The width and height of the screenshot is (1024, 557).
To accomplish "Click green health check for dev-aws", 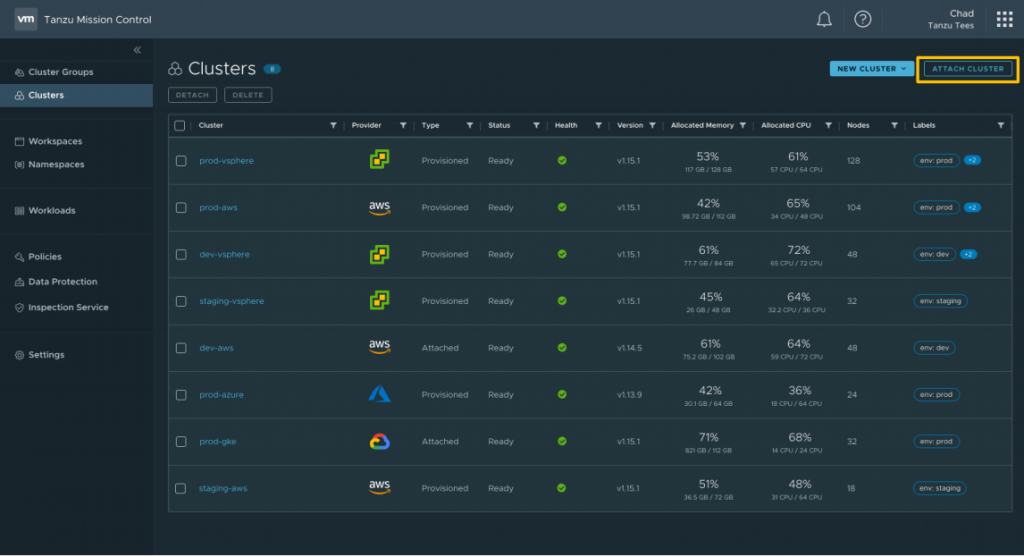I will (x=562, y=347).
